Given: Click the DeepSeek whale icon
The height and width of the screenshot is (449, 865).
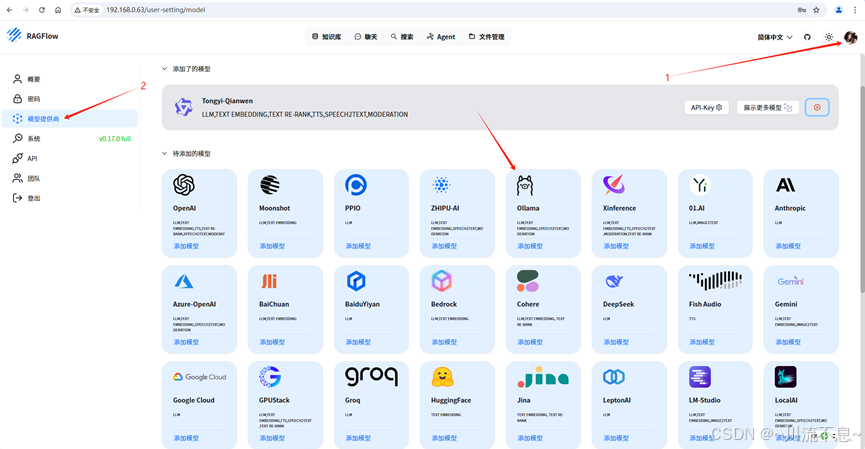Looking at the screenshot, I should point(614,281).
